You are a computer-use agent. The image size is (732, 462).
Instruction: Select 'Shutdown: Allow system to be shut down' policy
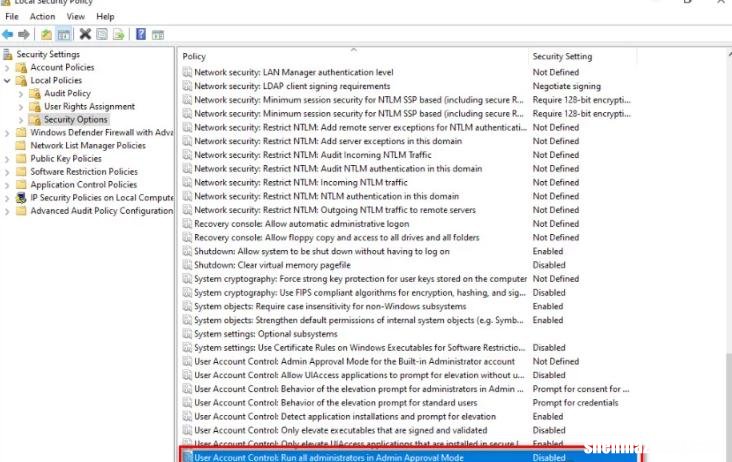322,251
